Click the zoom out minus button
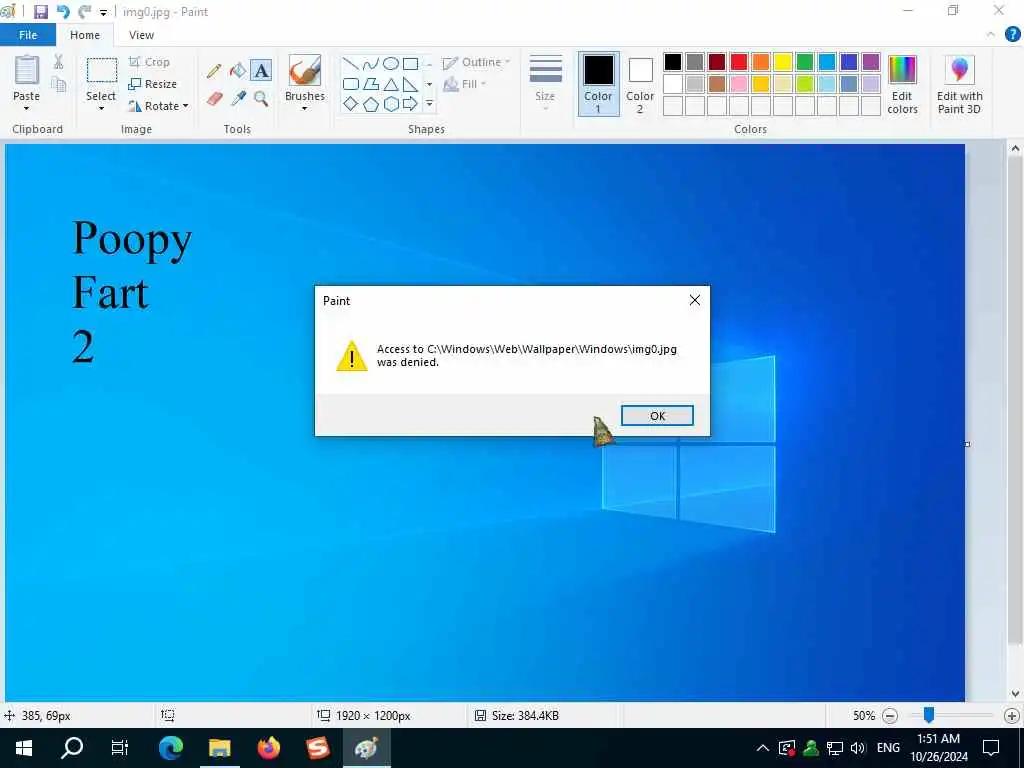 coord(889,716)
